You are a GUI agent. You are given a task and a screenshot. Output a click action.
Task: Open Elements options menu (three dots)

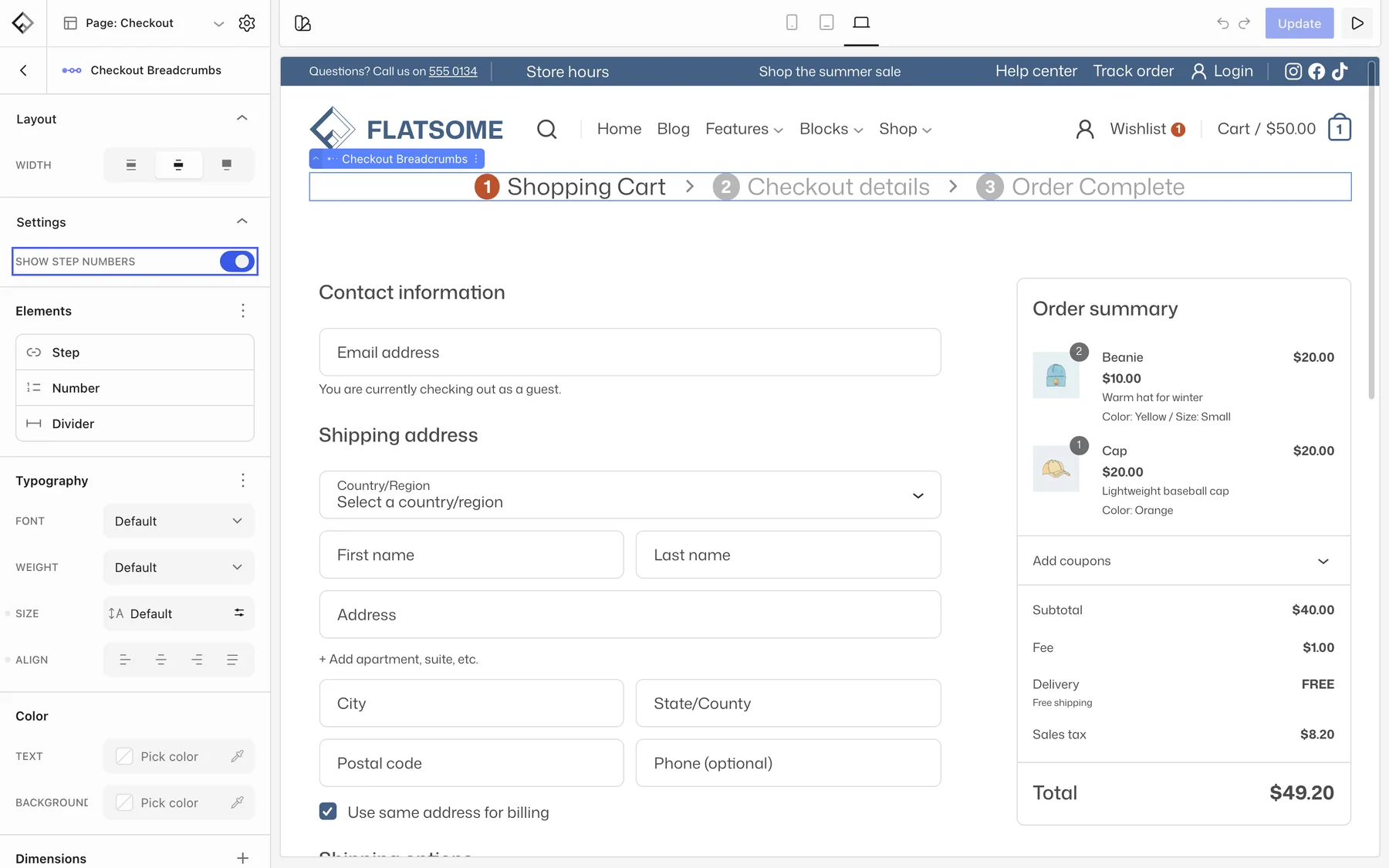coord(243,310)
